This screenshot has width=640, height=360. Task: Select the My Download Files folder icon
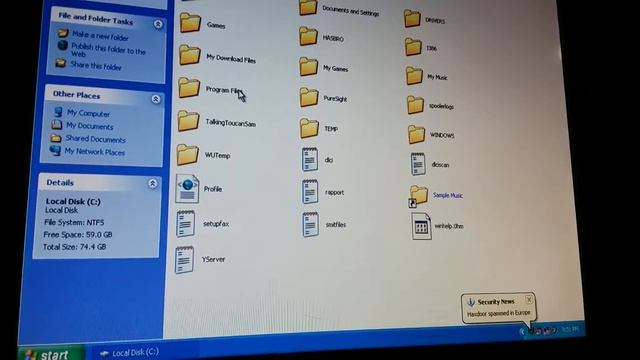click(190, 55)
